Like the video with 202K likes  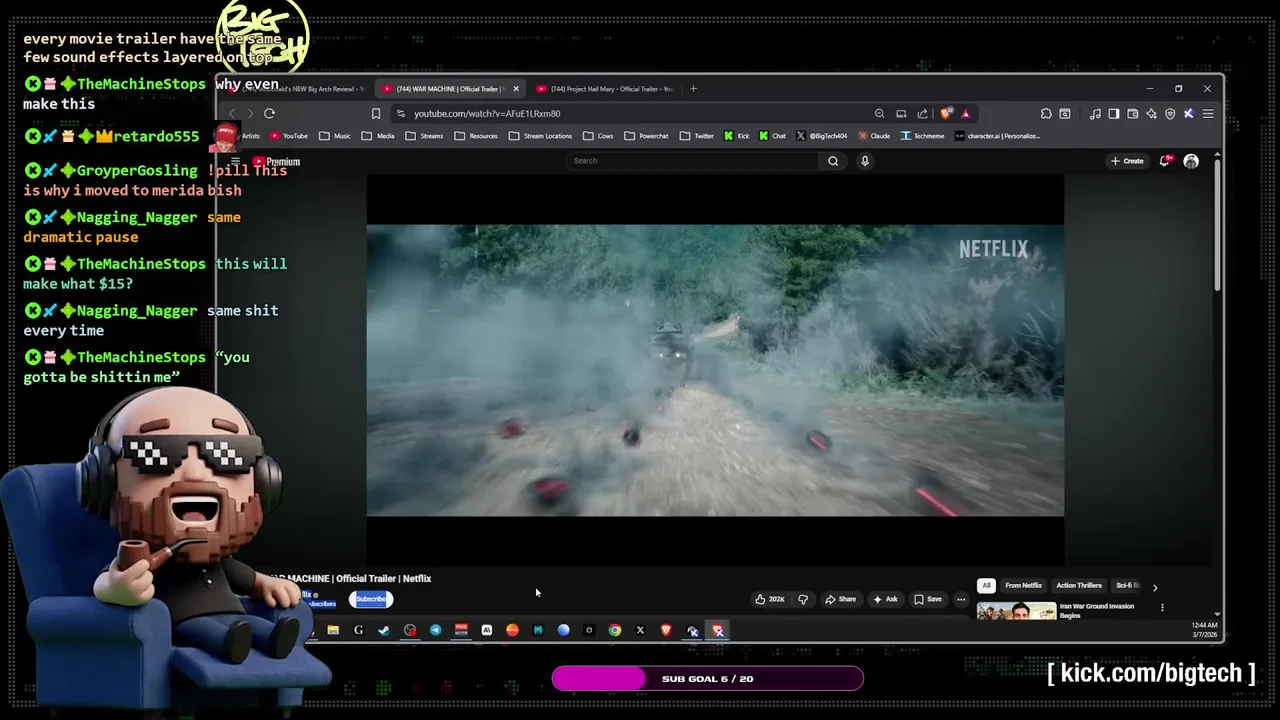(x=769, y=599)
